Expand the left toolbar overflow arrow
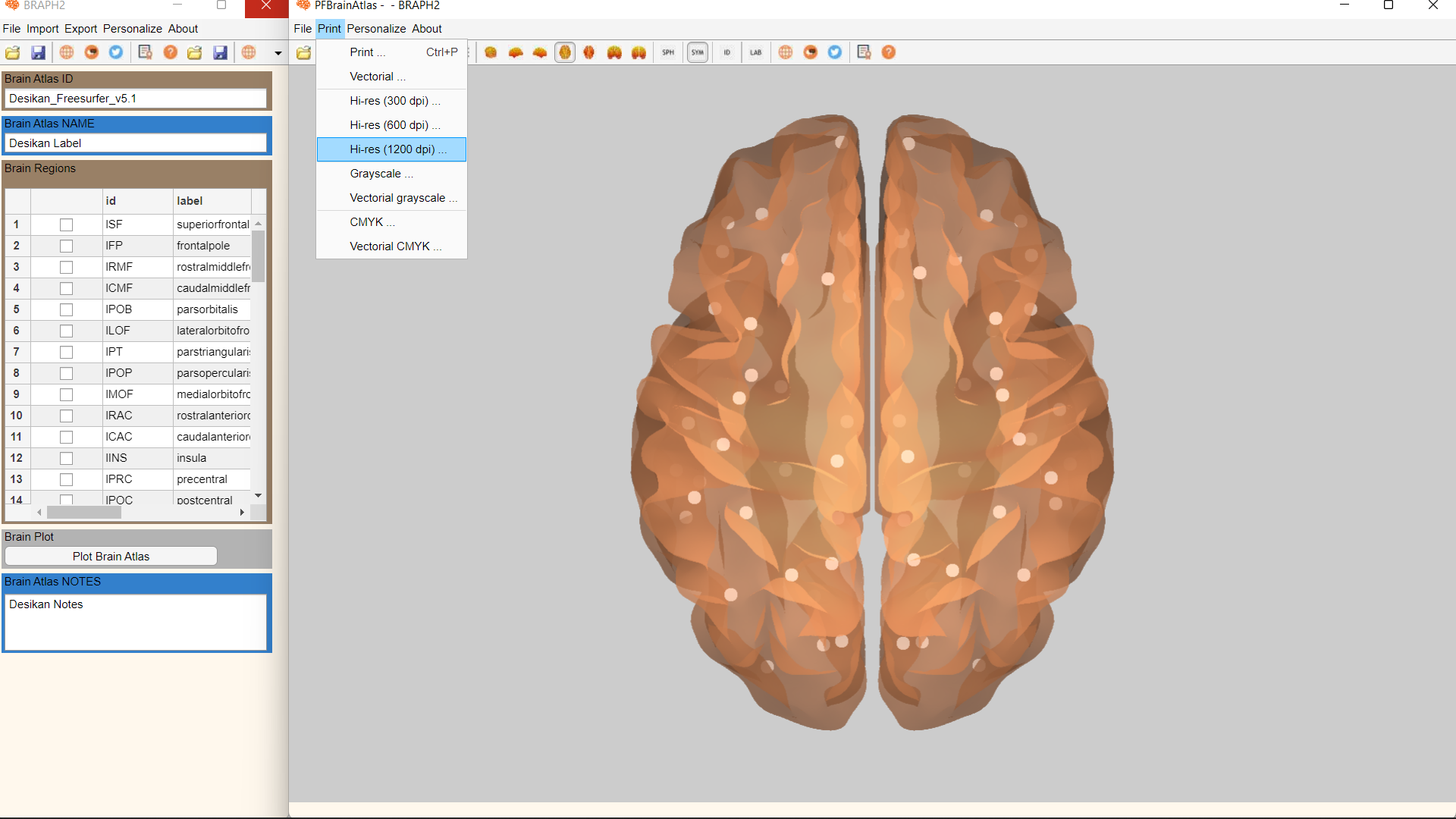 pyautogui.click(x=278, y=53)
